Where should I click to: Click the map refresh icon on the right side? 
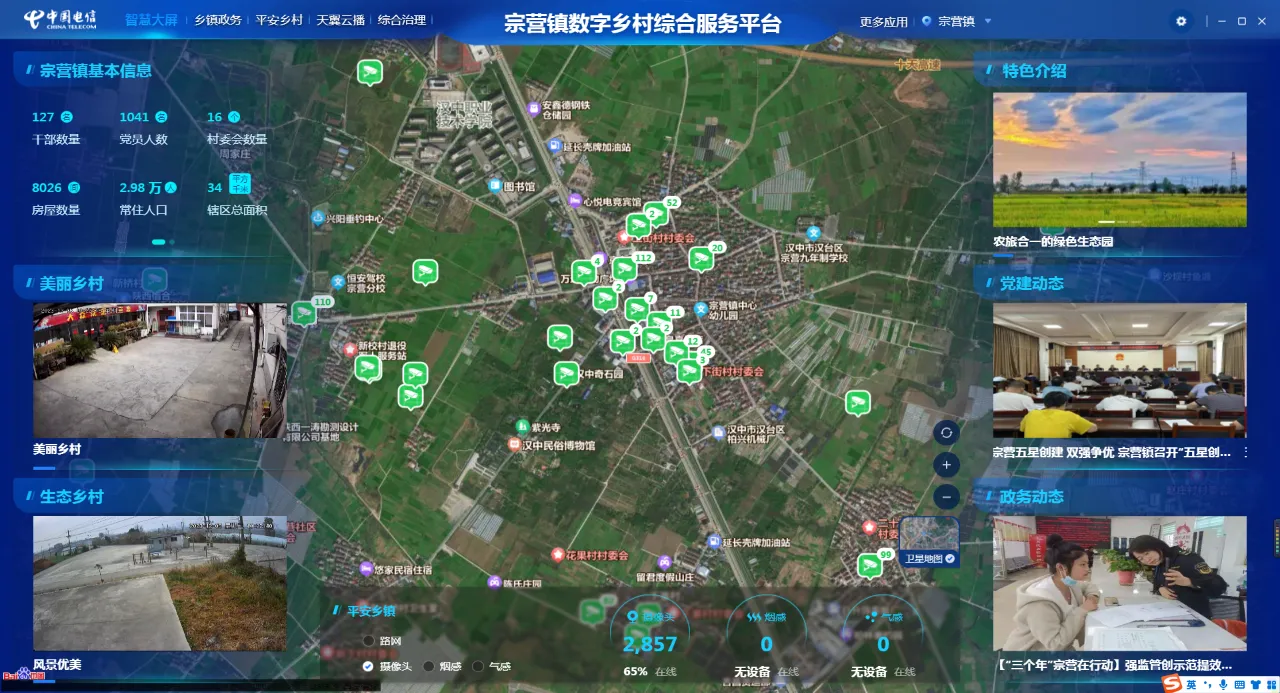946,432
